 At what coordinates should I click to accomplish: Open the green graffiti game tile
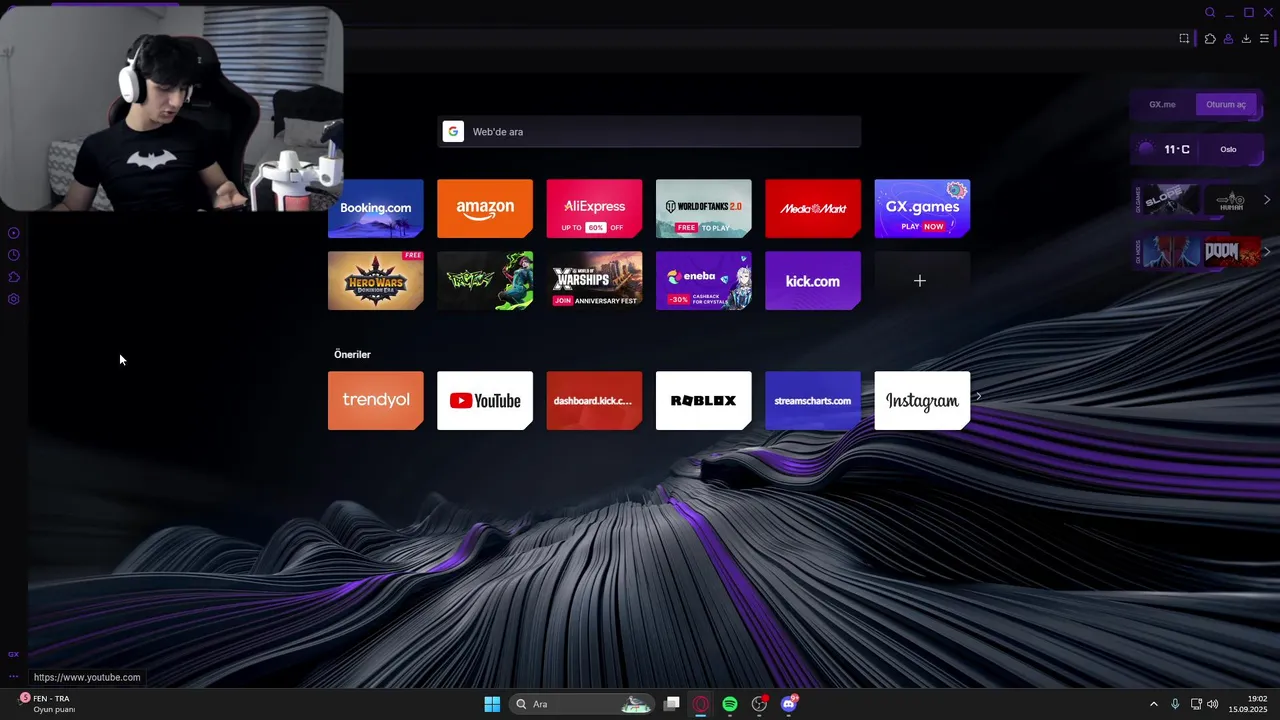(485, 280)
